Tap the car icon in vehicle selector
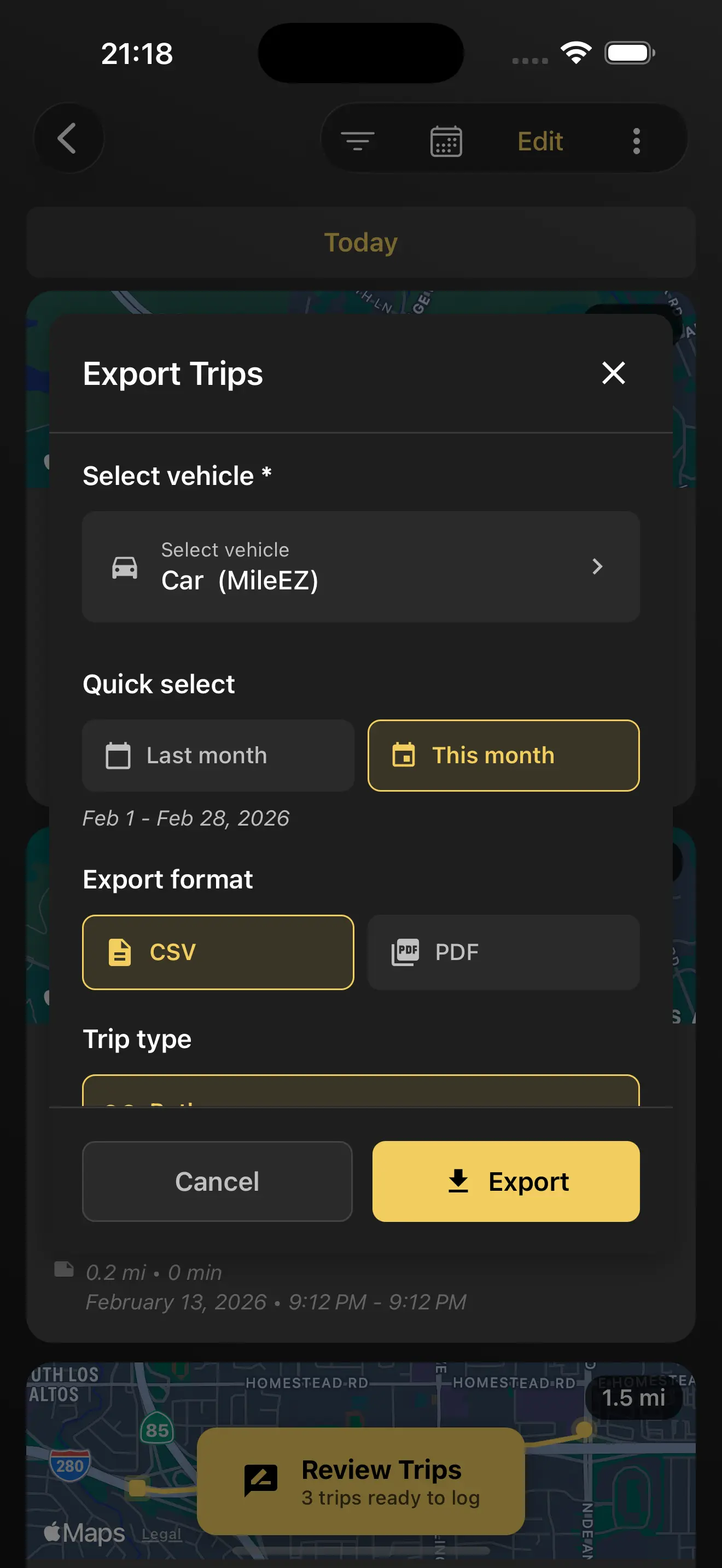The width and height of the screenshot is (722, 1568). point(125,567)
